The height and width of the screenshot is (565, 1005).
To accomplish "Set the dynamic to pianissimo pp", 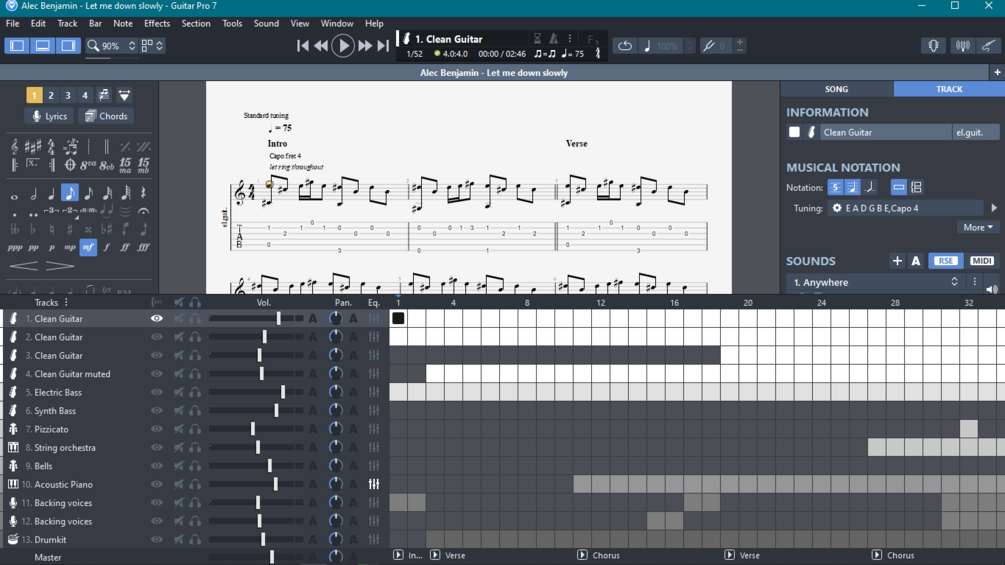I will tap(33, 247).
